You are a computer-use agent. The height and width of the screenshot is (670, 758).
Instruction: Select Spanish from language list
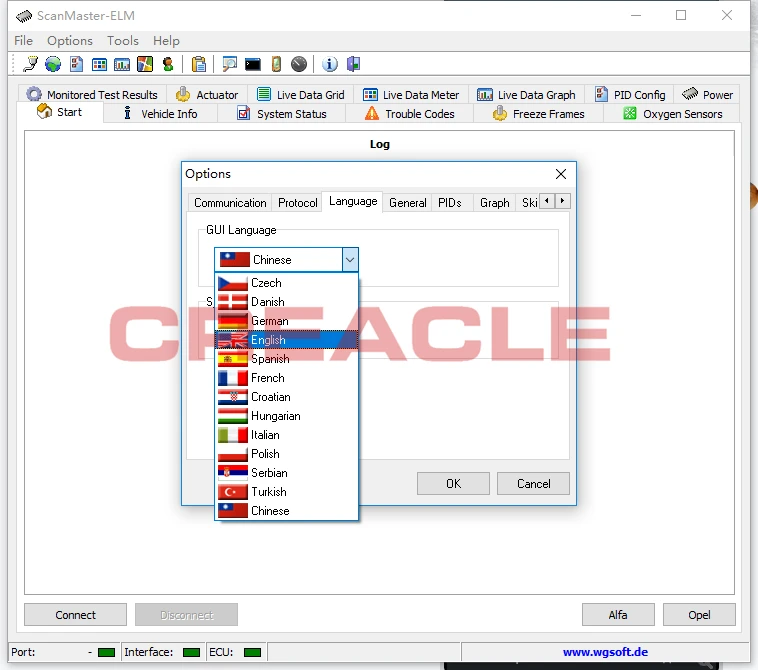287,359
